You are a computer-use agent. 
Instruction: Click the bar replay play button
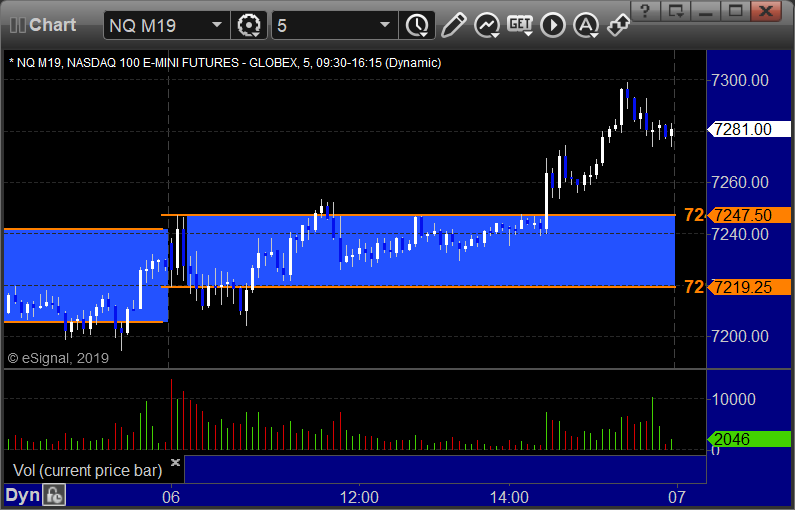pyautogui.click(x=553, y=25)
